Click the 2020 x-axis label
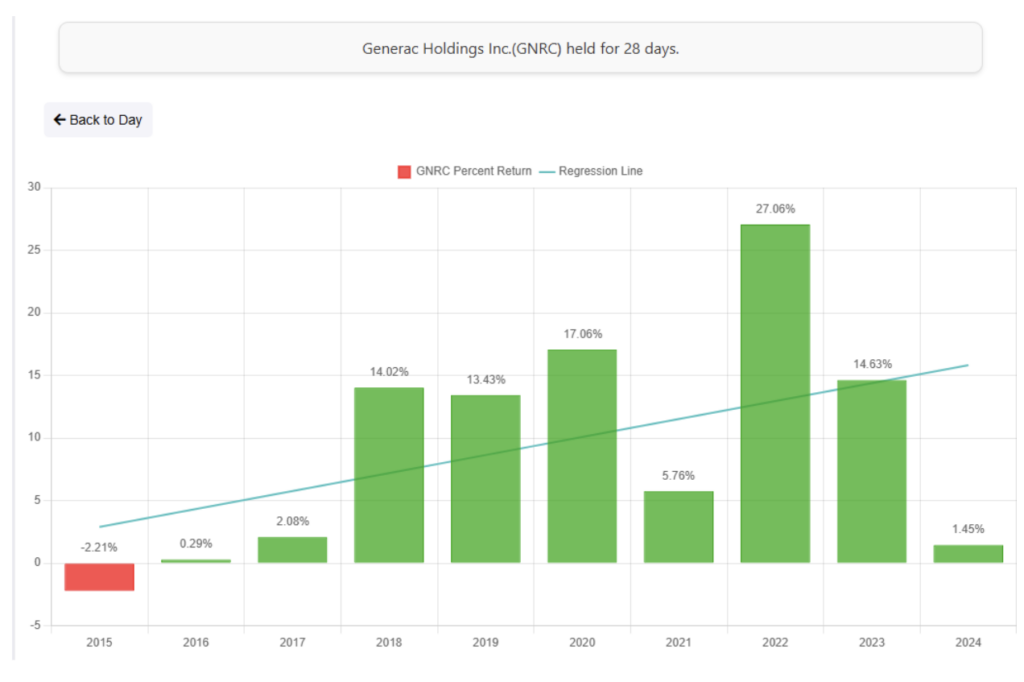 [582, 643]
